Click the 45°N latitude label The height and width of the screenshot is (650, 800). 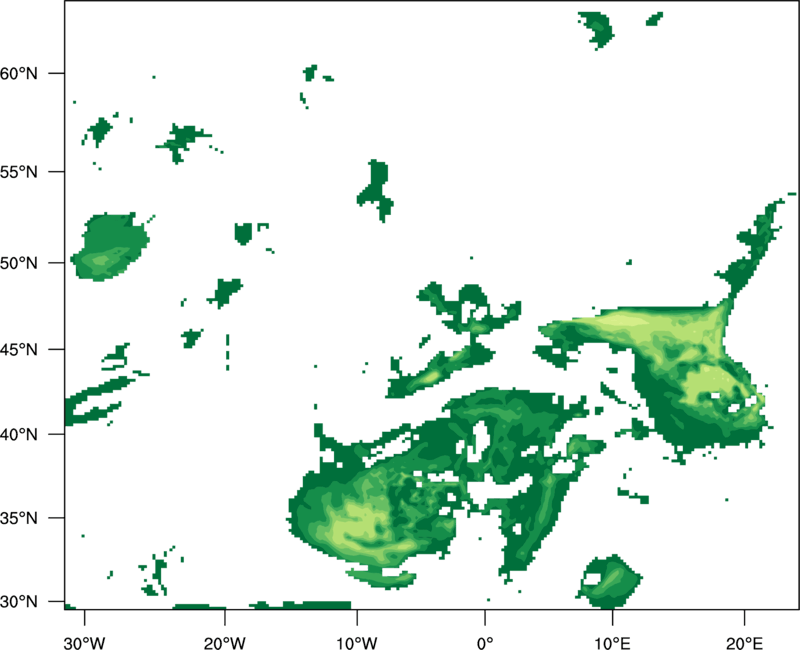click(x=19, y=349)
